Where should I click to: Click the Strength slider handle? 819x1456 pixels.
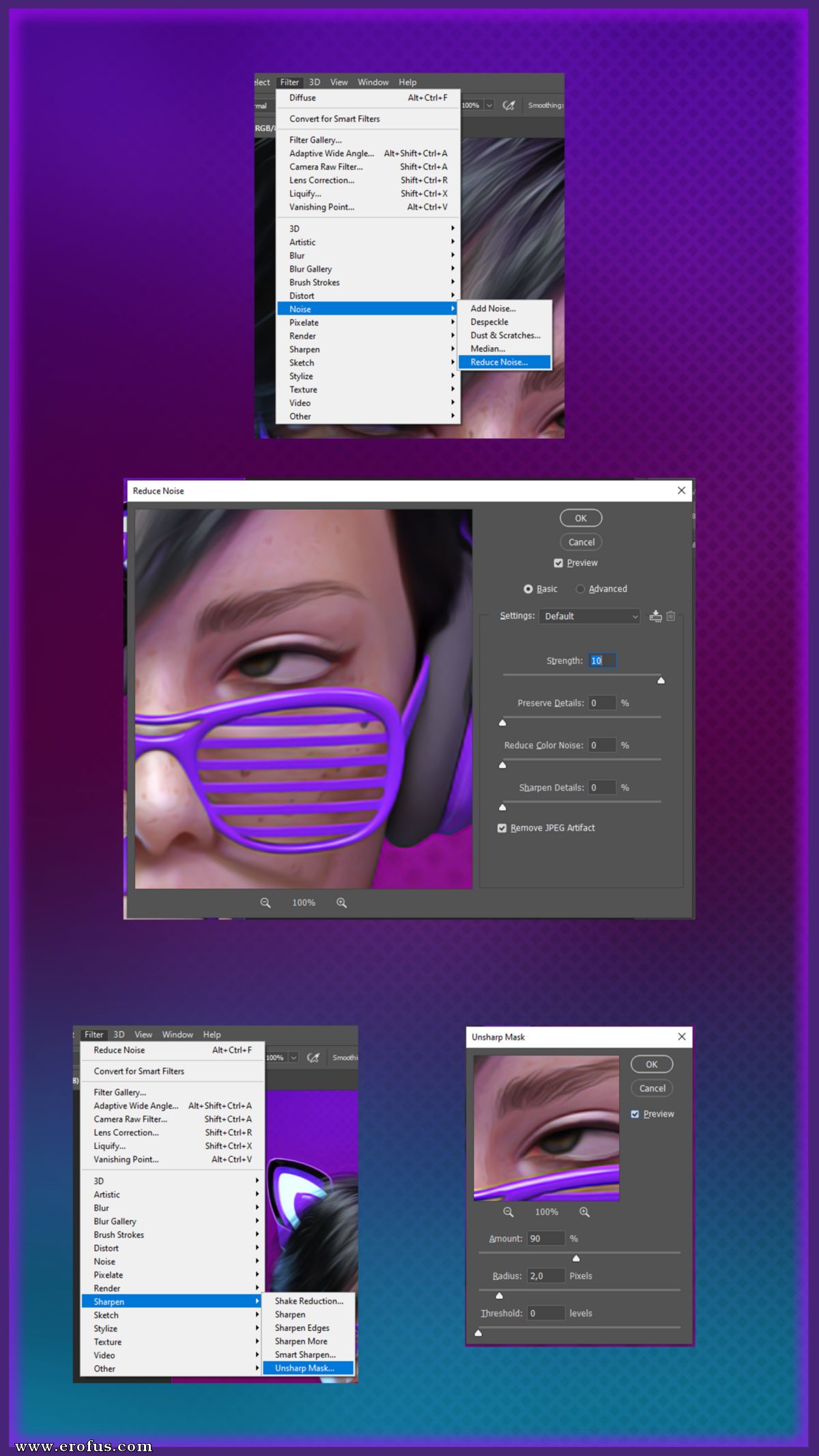tap(661, 681)
